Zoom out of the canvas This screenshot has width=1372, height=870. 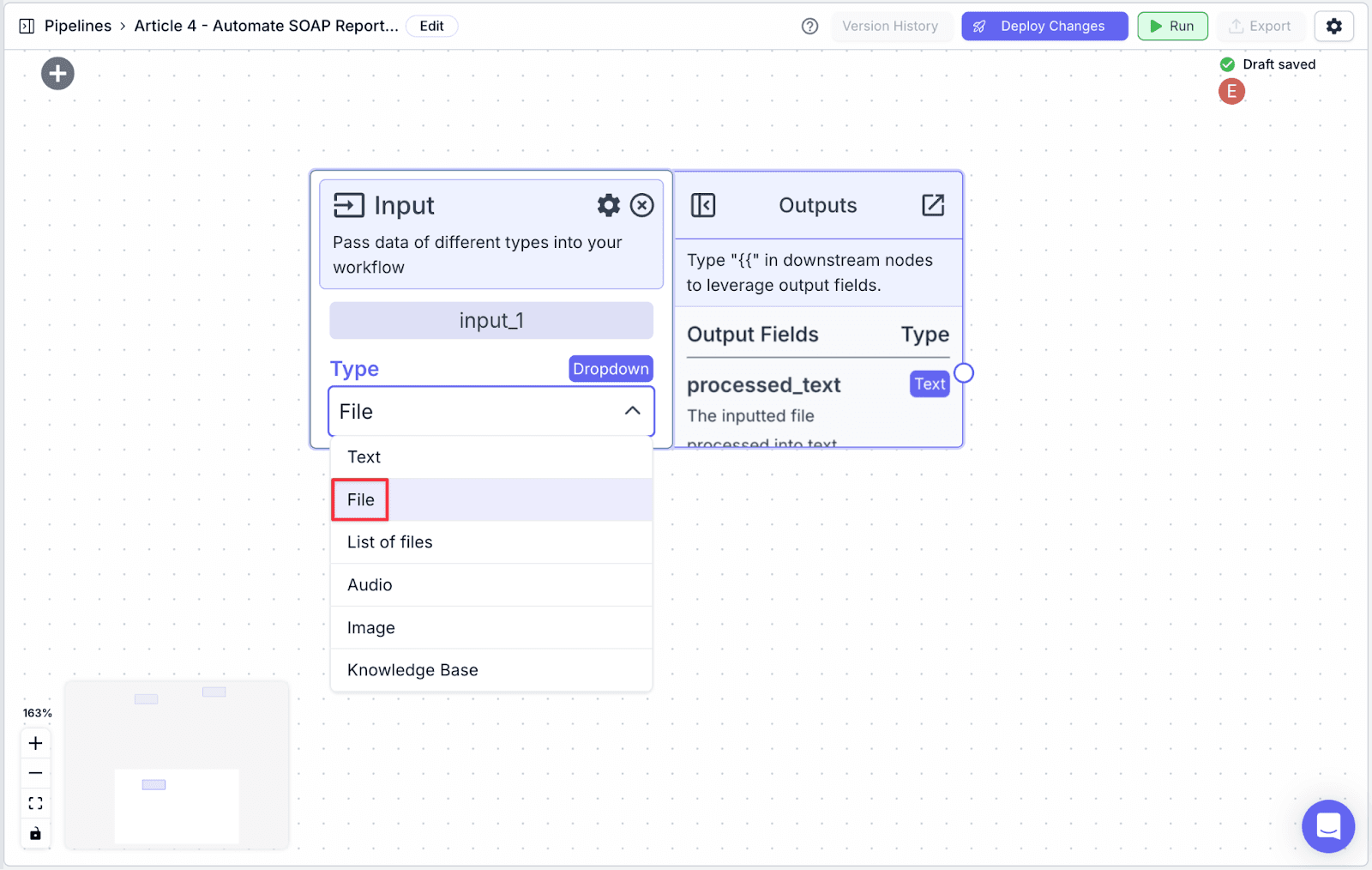[x=35, y=773]
